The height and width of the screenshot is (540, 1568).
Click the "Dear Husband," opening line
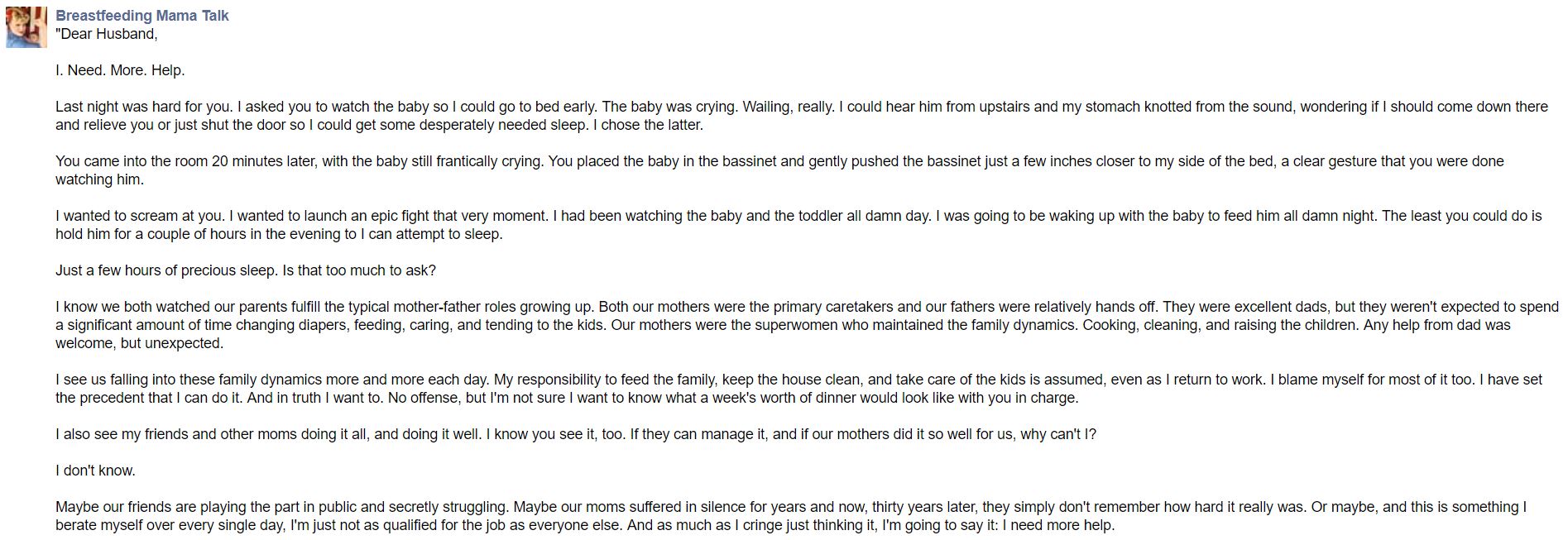(106, 34)
